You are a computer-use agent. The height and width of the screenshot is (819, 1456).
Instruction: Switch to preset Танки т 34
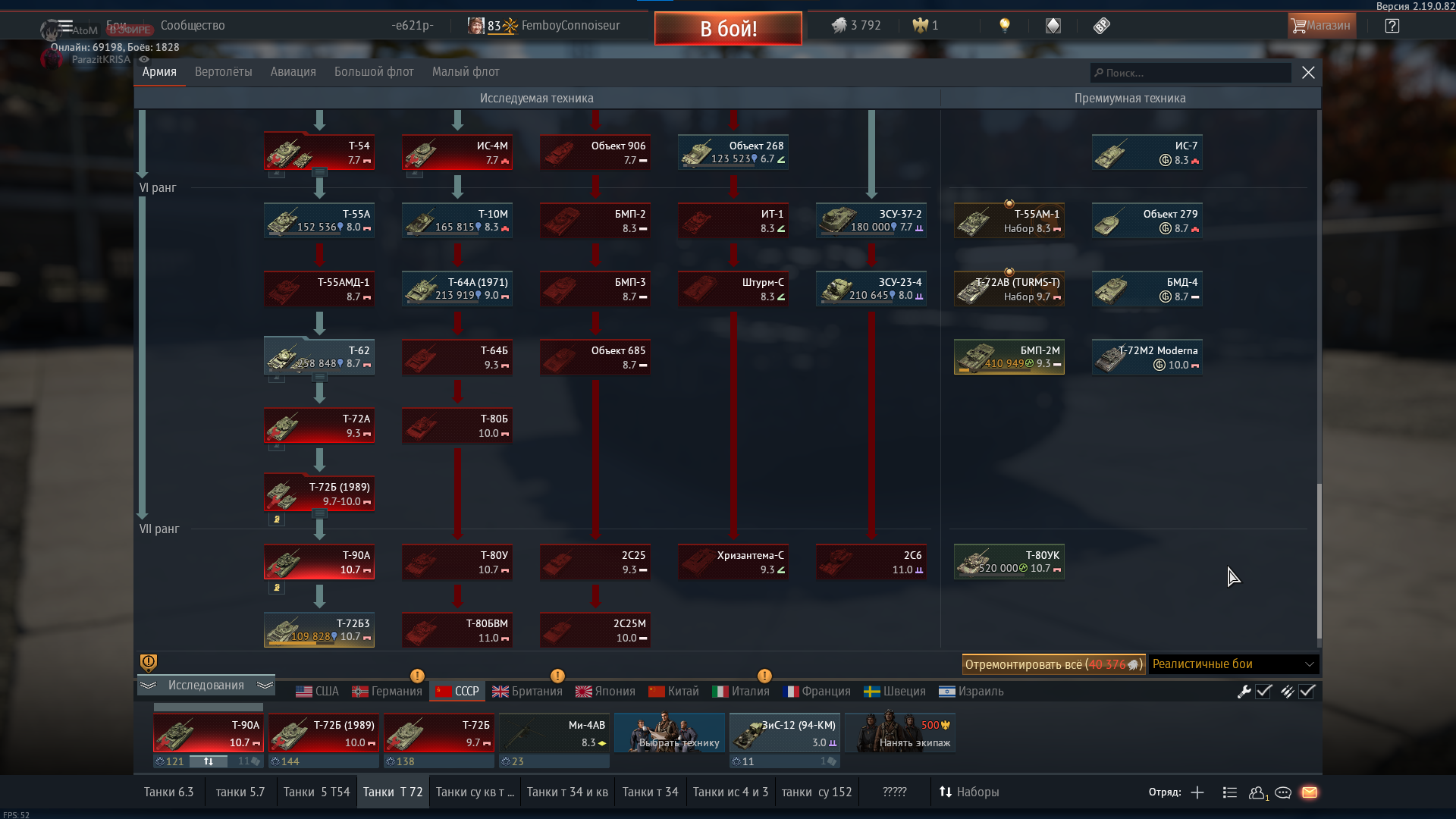pos(650,792)
